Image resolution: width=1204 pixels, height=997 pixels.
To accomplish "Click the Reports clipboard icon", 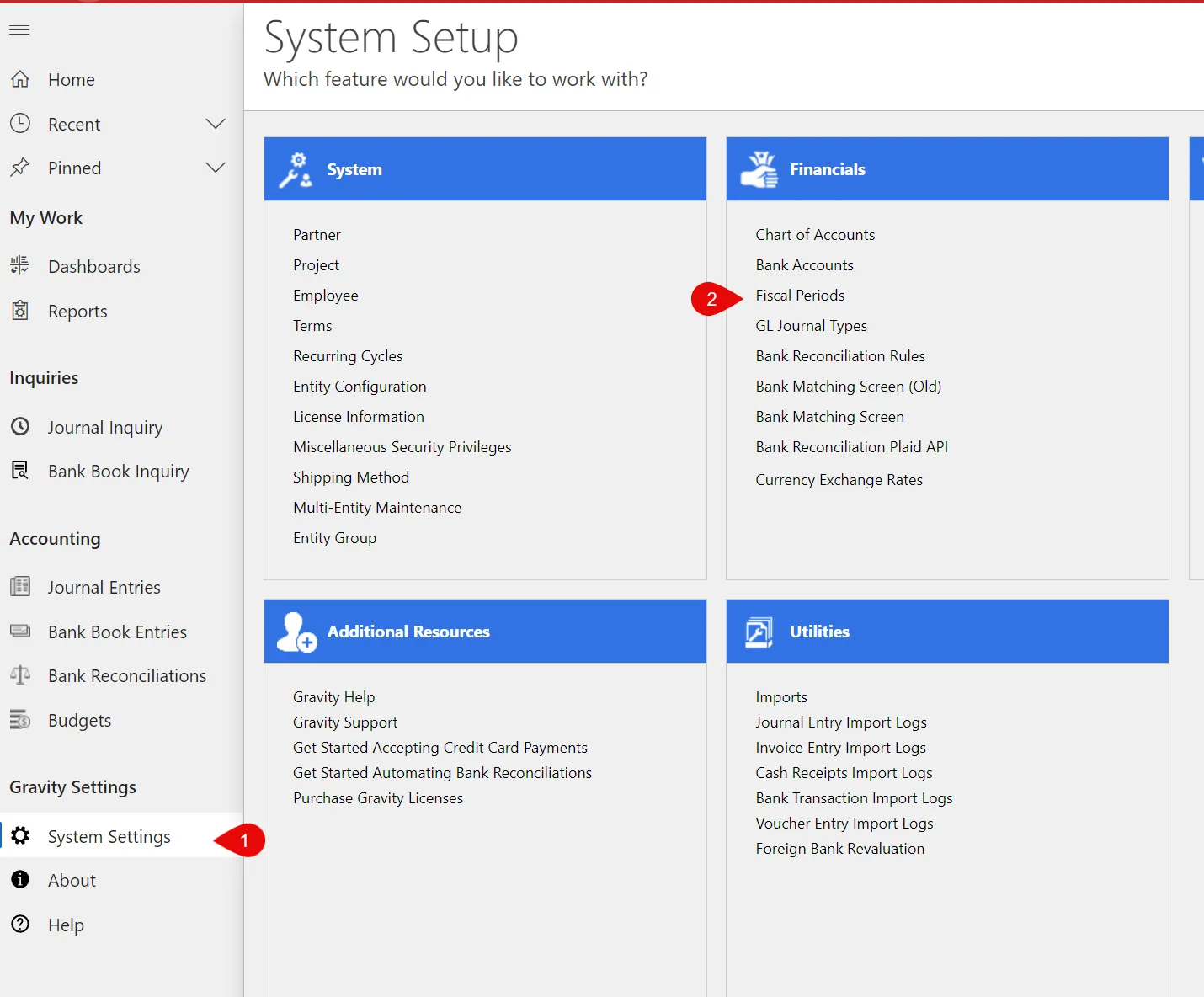I will [20, 311].
